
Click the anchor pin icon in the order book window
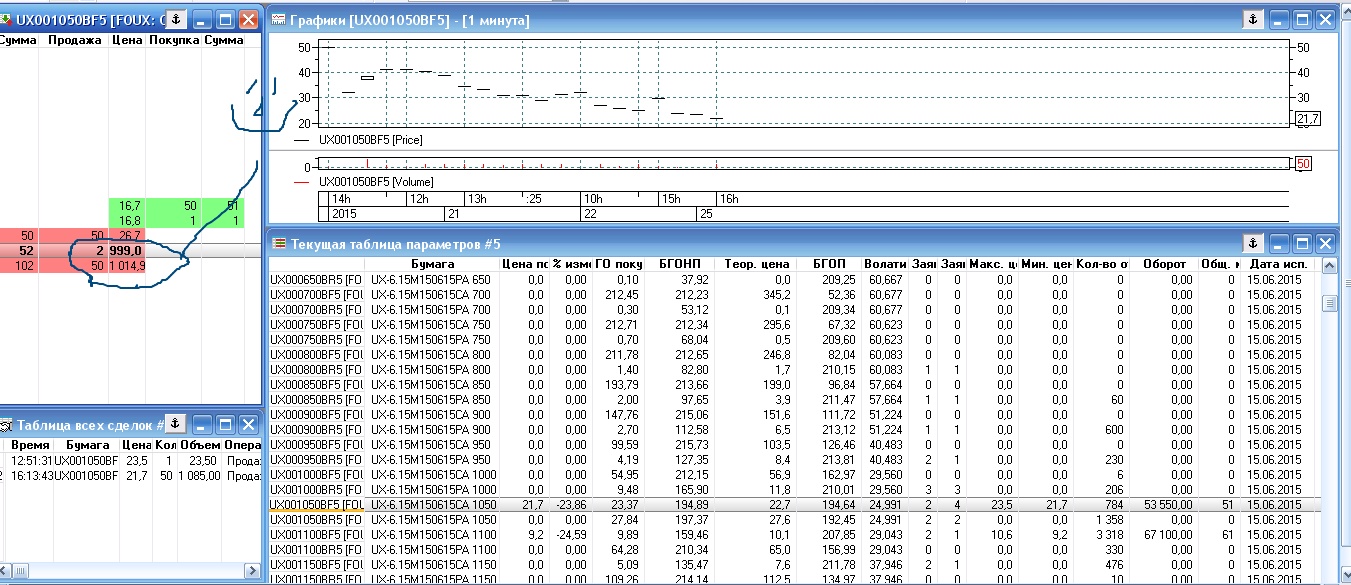(174, 19)
